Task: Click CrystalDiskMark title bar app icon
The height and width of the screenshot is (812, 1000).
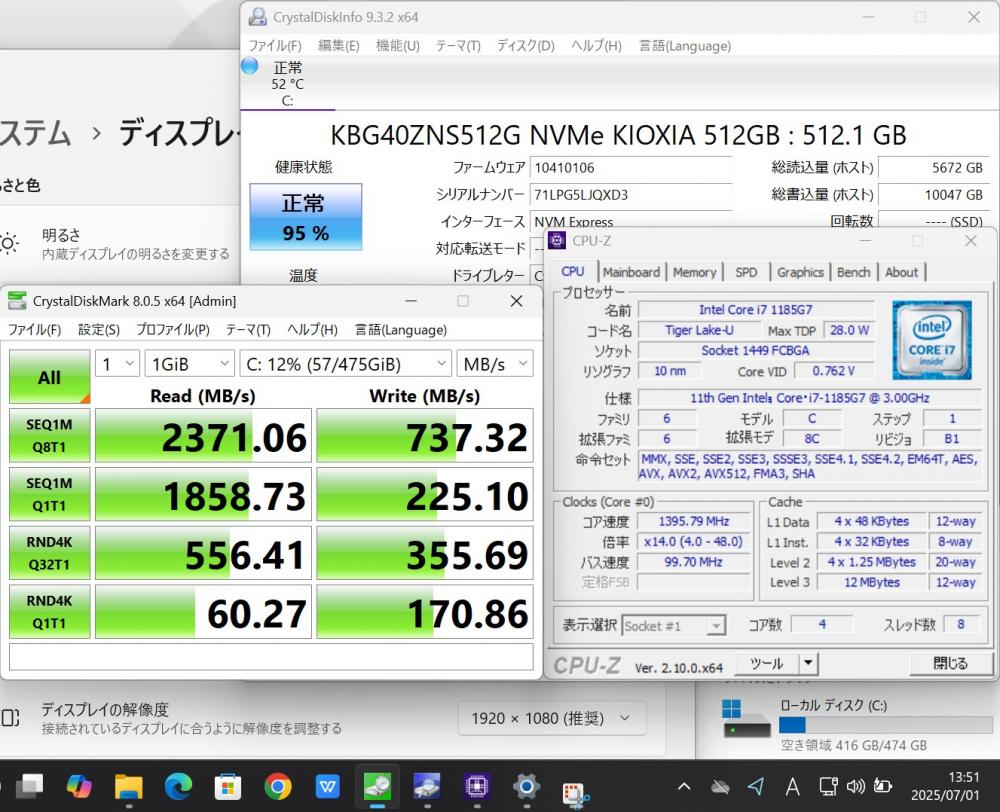Action: [17, 300]
